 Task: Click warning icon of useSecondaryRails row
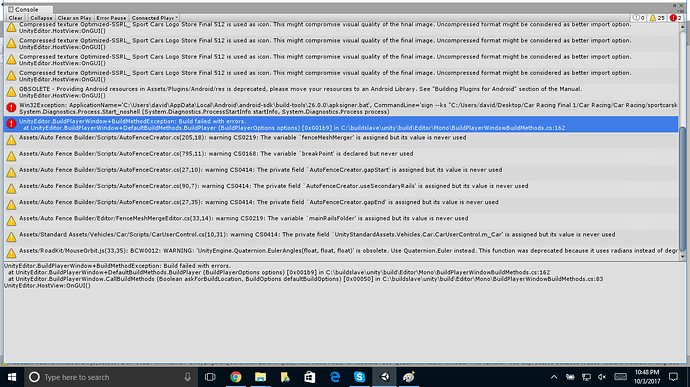coord(11,188)
